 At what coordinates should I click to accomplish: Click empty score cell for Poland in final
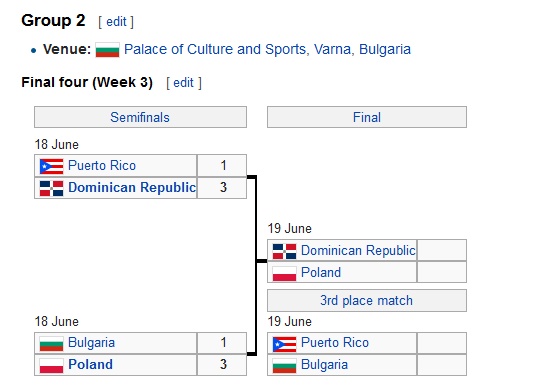(442, 272)
